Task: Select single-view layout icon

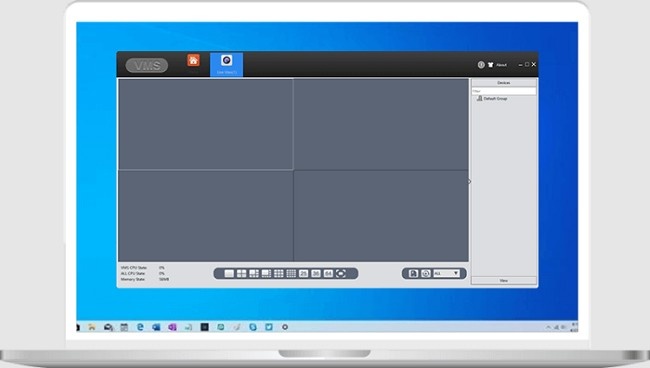Action: pyautogui.click(x=229, y=274)
